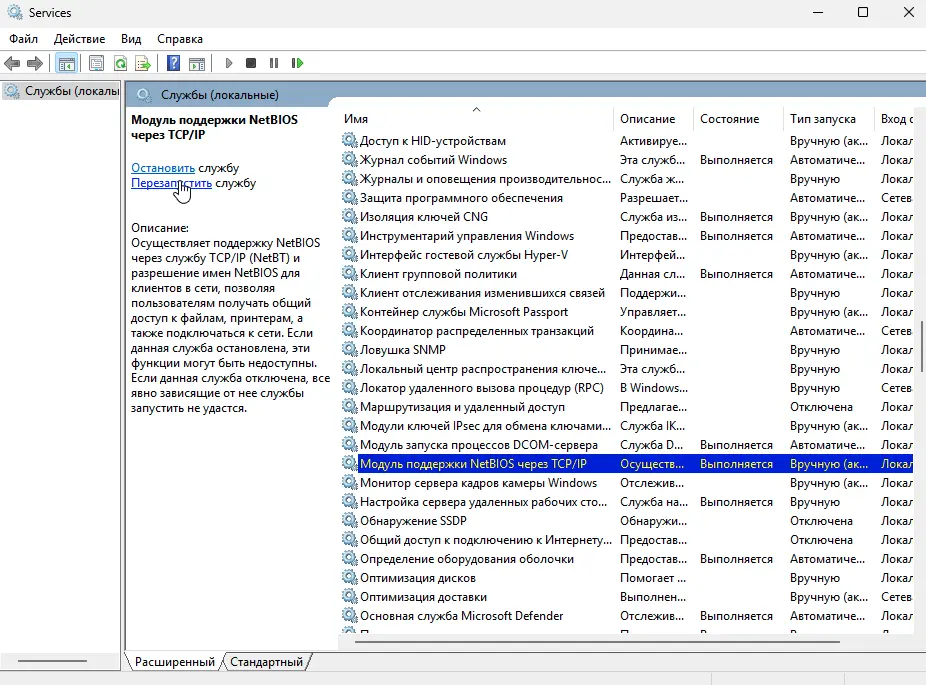Click the Остановить service link

click(162, 168)
